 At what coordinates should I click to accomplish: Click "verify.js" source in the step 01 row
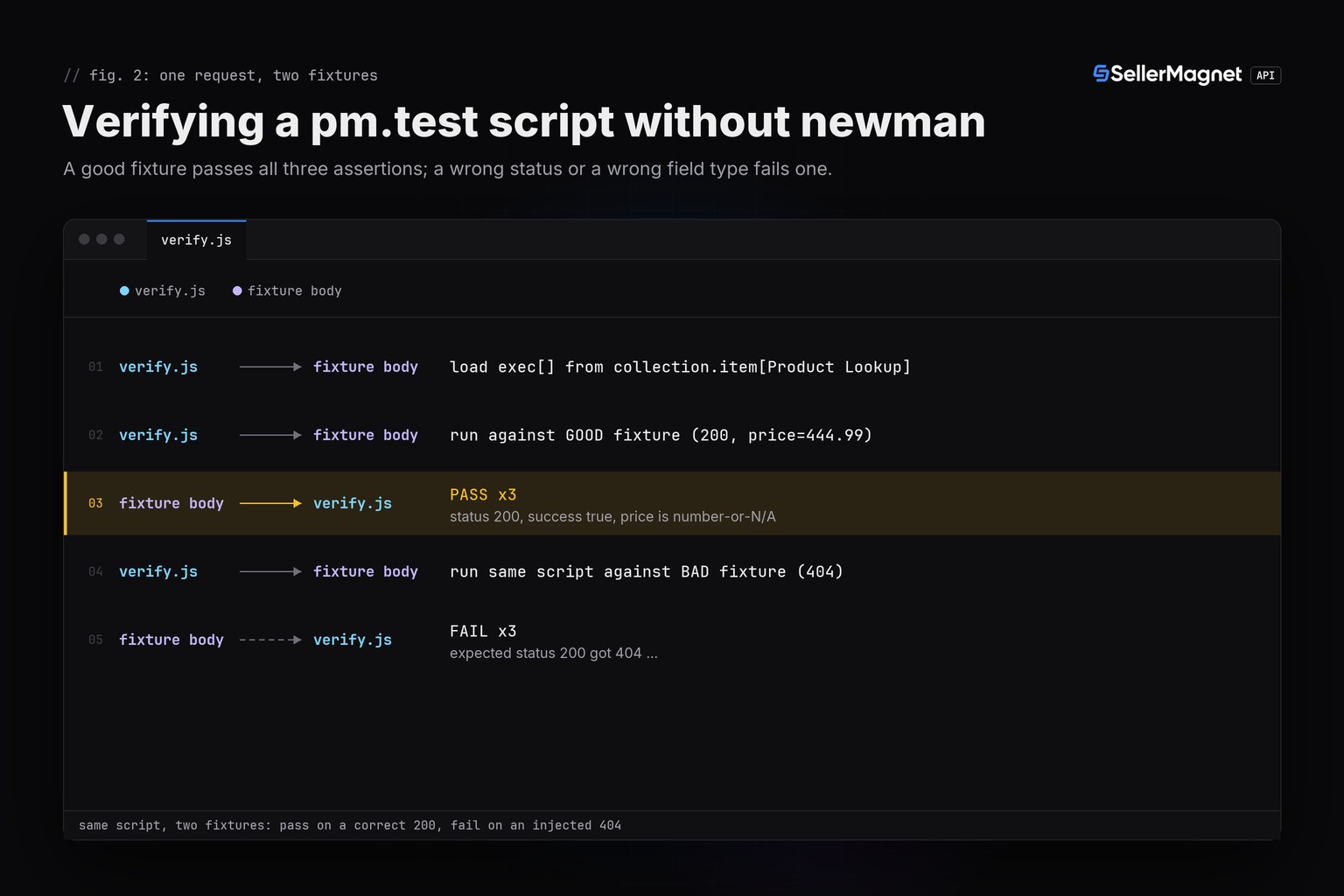tap(158, 367)
